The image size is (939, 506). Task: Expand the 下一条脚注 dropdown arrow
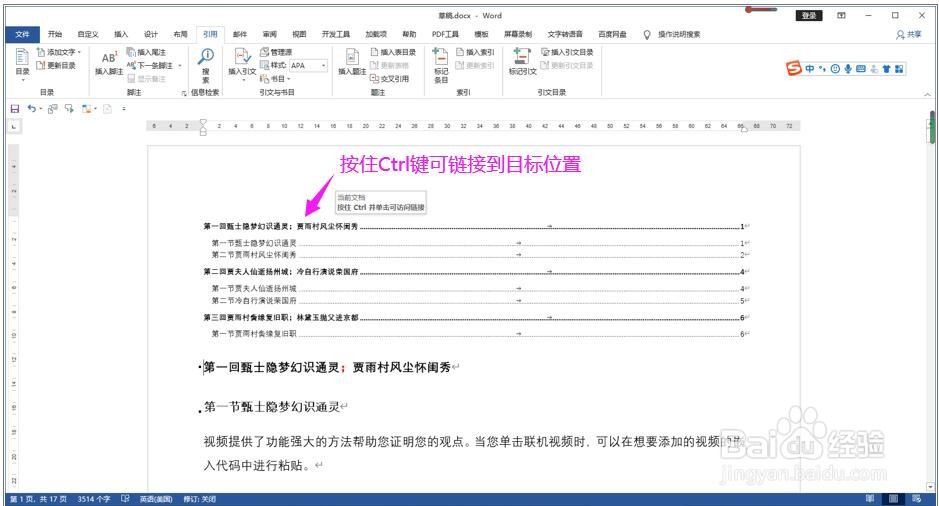(x=180, y=65)
